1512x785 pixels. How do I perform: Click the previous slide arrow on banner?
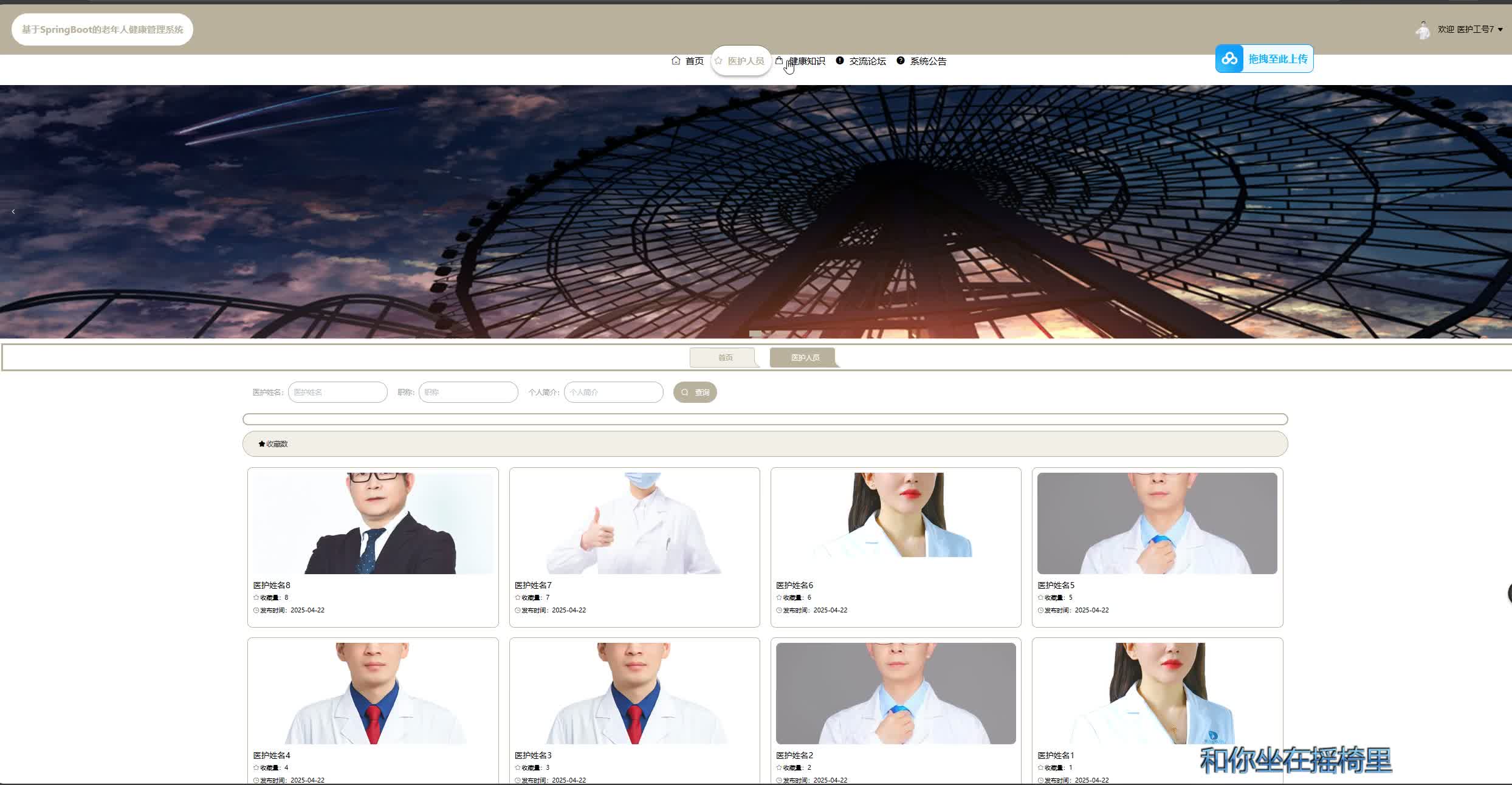[x=13, y=211]
